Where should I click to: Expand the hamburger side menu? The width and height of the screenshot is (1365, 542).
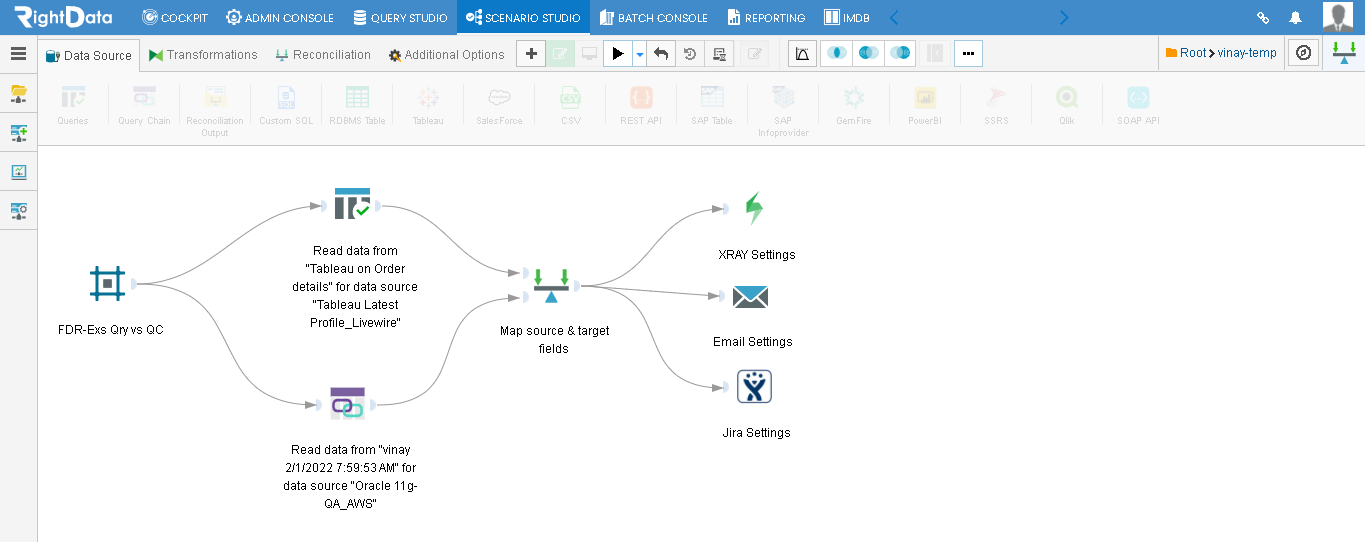pyautogui.click(x=18, y=54)
